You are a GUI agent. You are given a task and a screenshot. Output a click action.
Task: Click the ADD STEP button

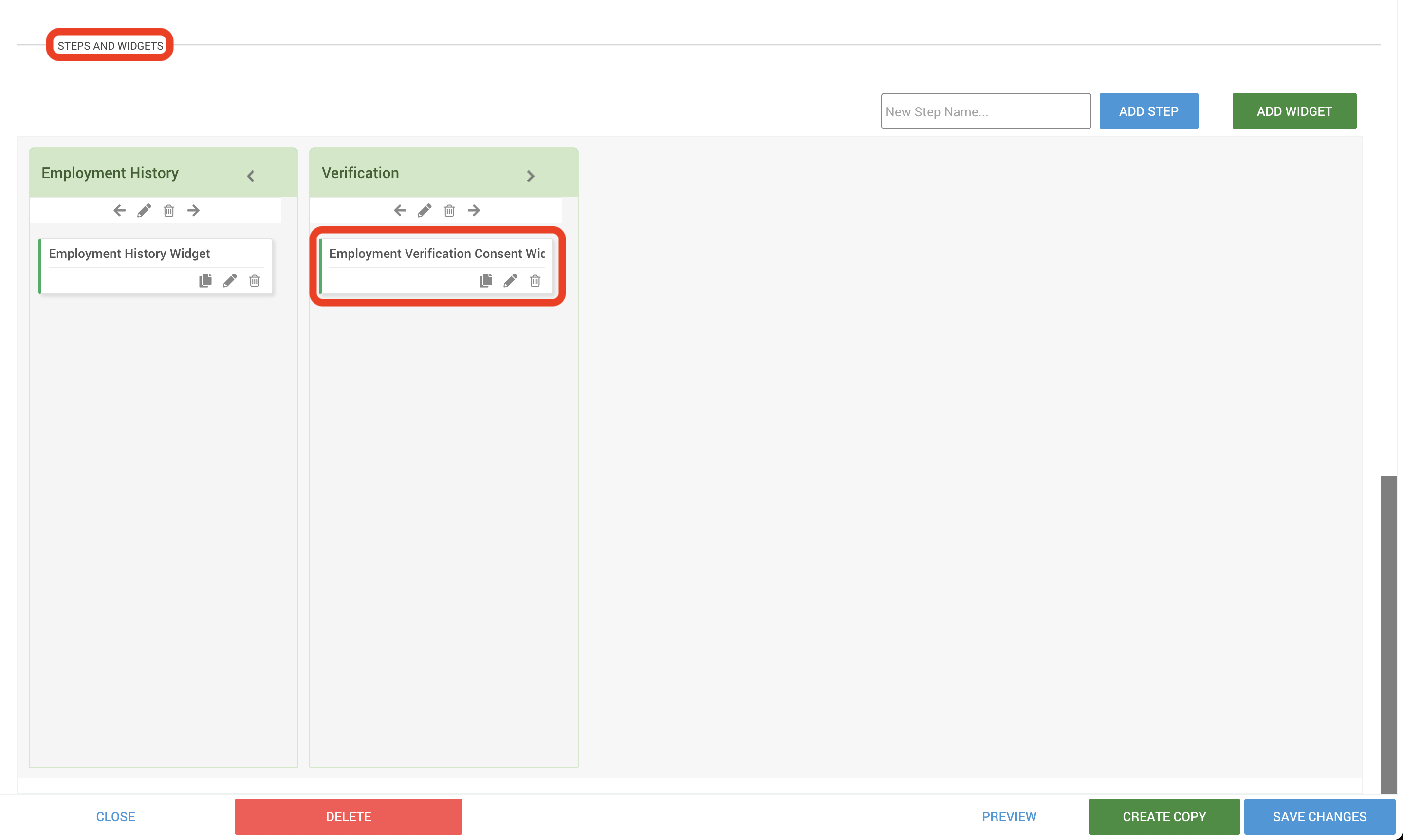click(x=1149, y=111)
